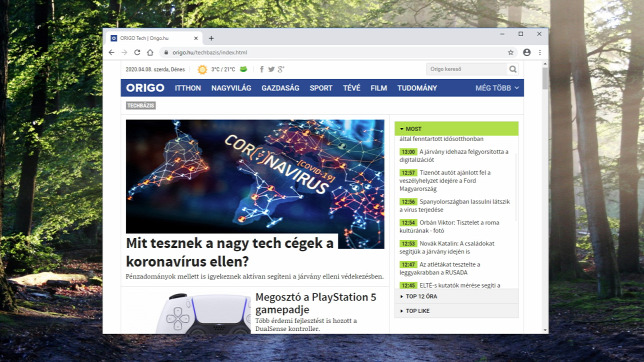Collapse the MOST news panel
The image size is (644, 362).
(x=456, y=129)
